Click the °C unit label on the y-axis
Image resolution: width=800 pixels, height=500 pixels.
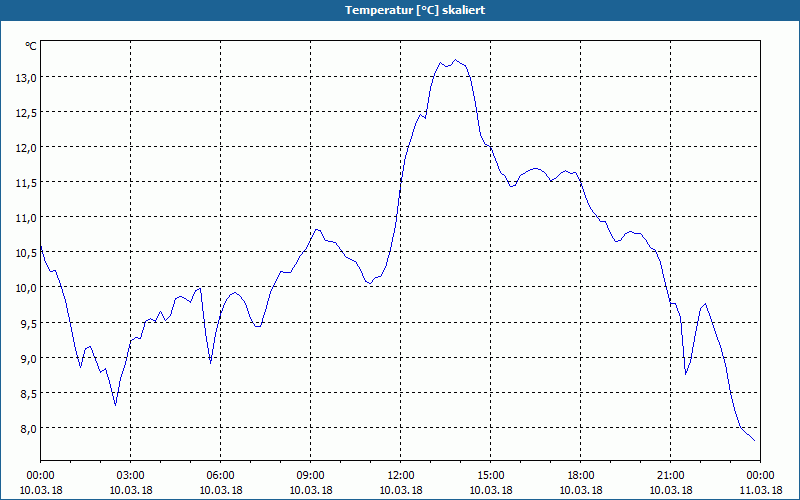click(x=31, y=46)
